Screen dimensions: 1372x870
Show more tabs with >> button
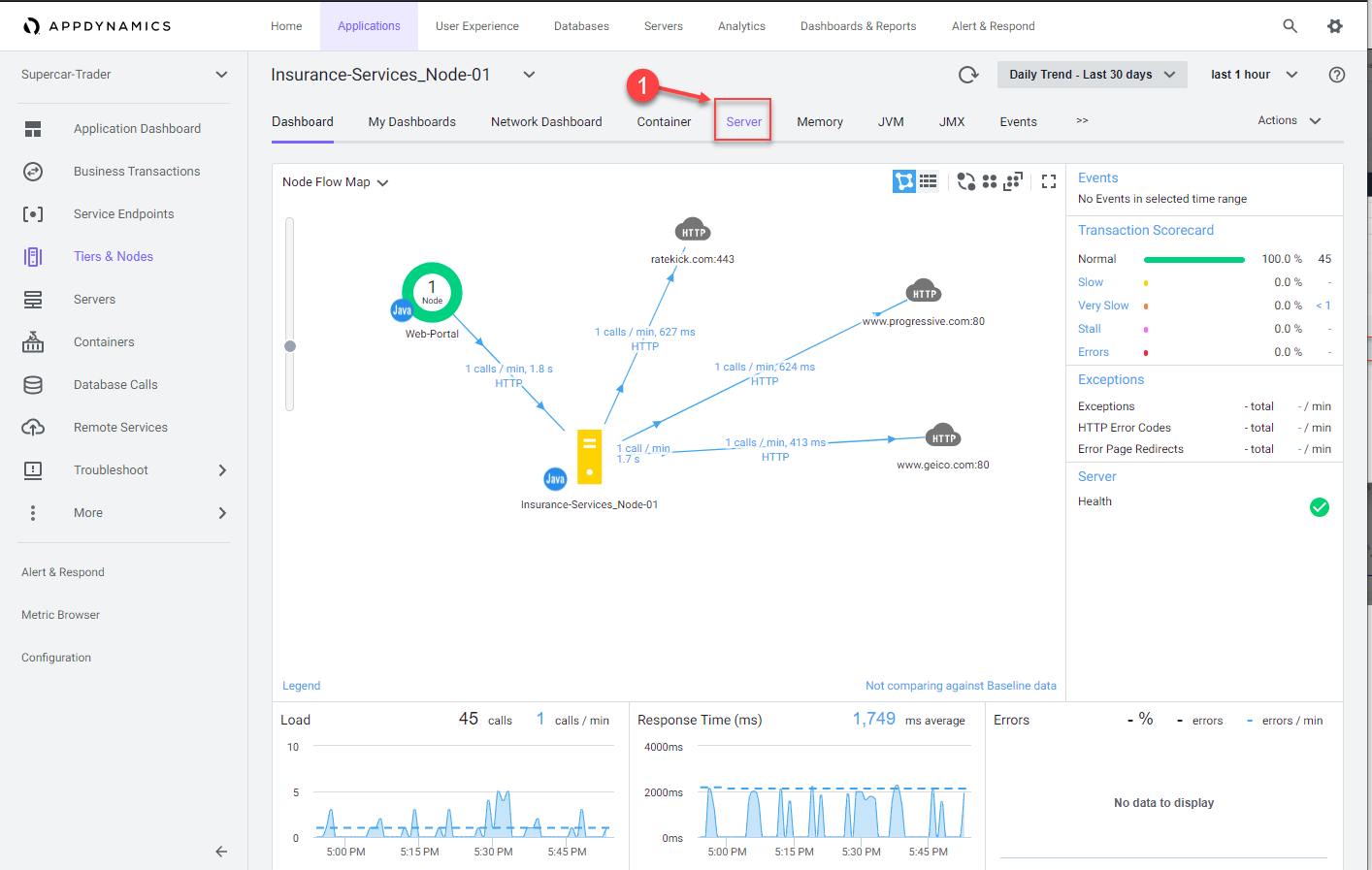[1082, 121]
